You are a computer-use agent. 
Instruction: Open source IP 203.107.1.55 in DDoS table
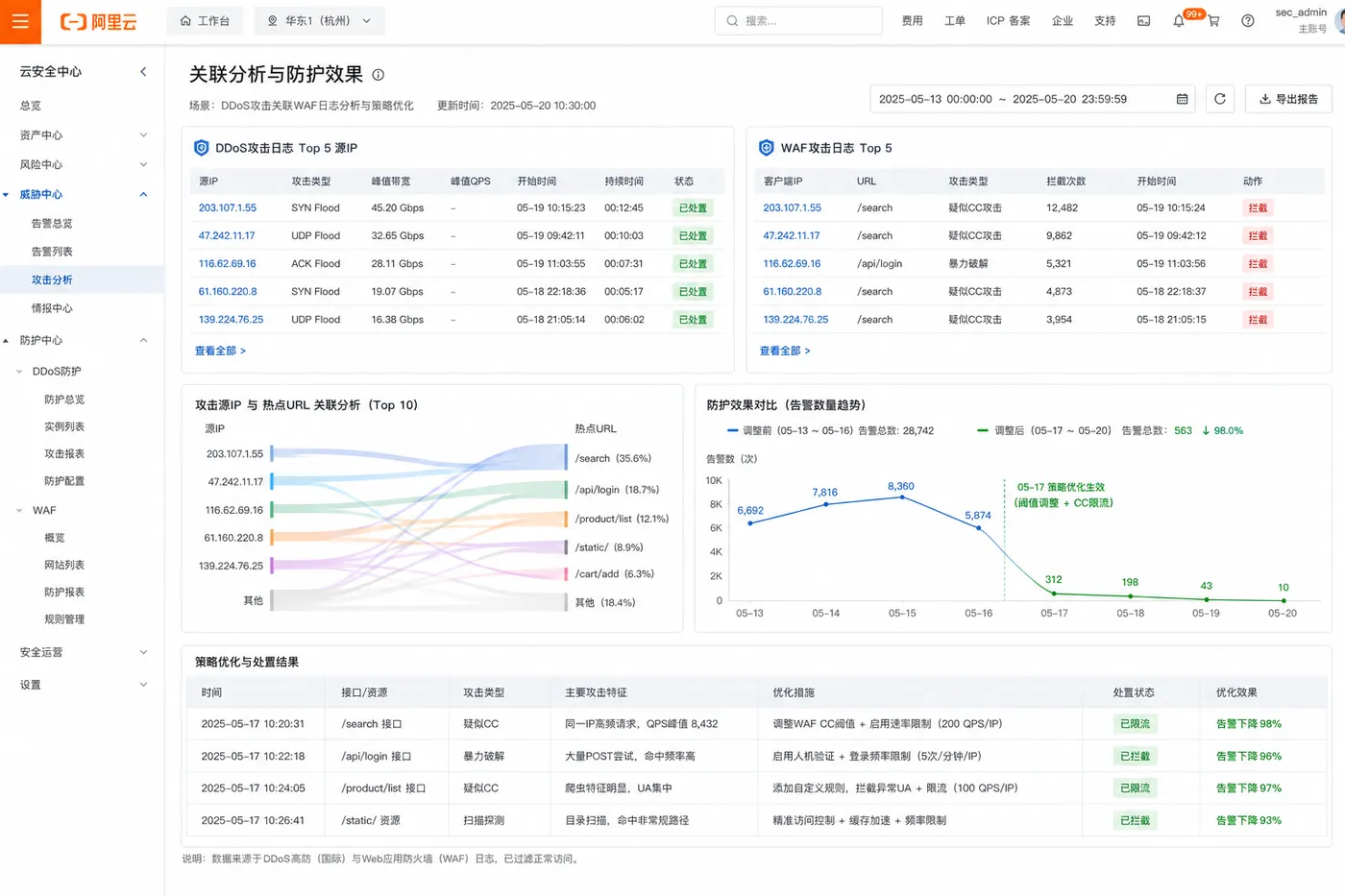click(228, 207)
